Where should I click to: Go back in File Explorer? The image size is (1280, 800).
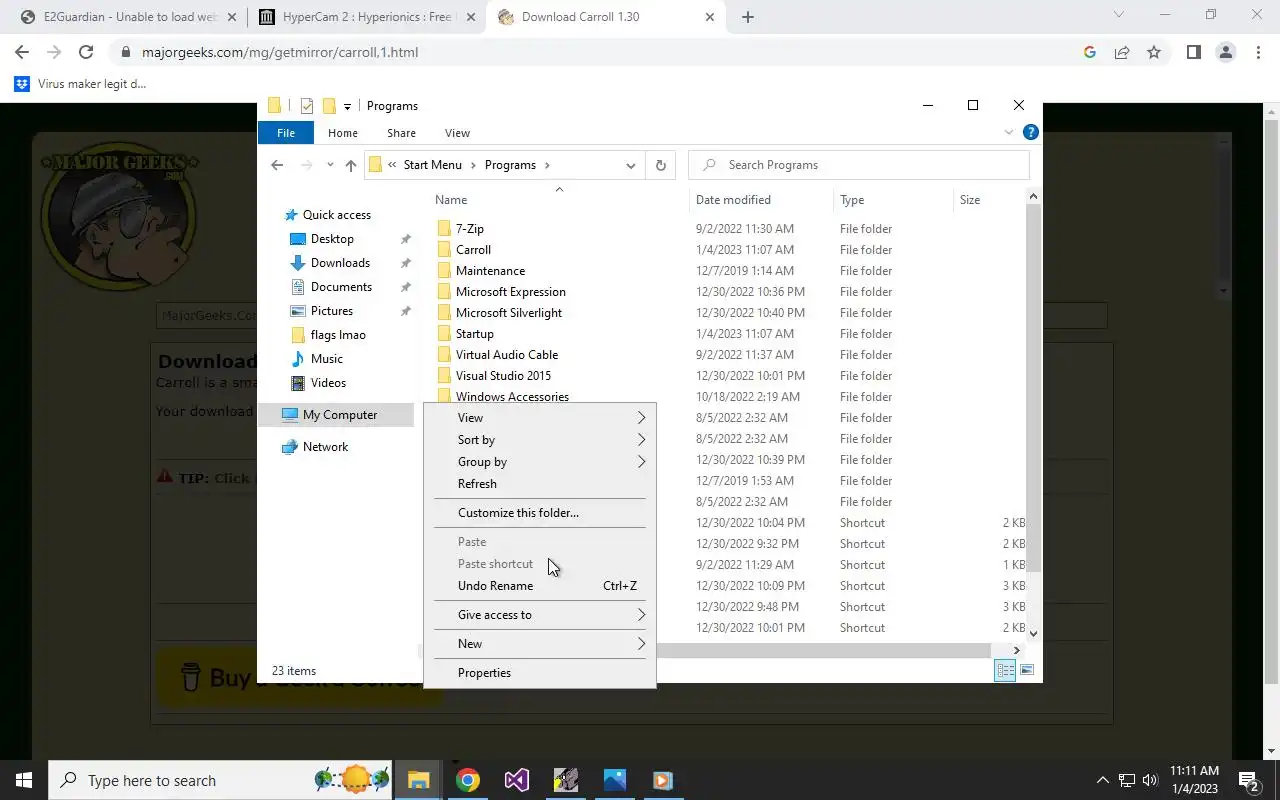click(x=277, y=165)
